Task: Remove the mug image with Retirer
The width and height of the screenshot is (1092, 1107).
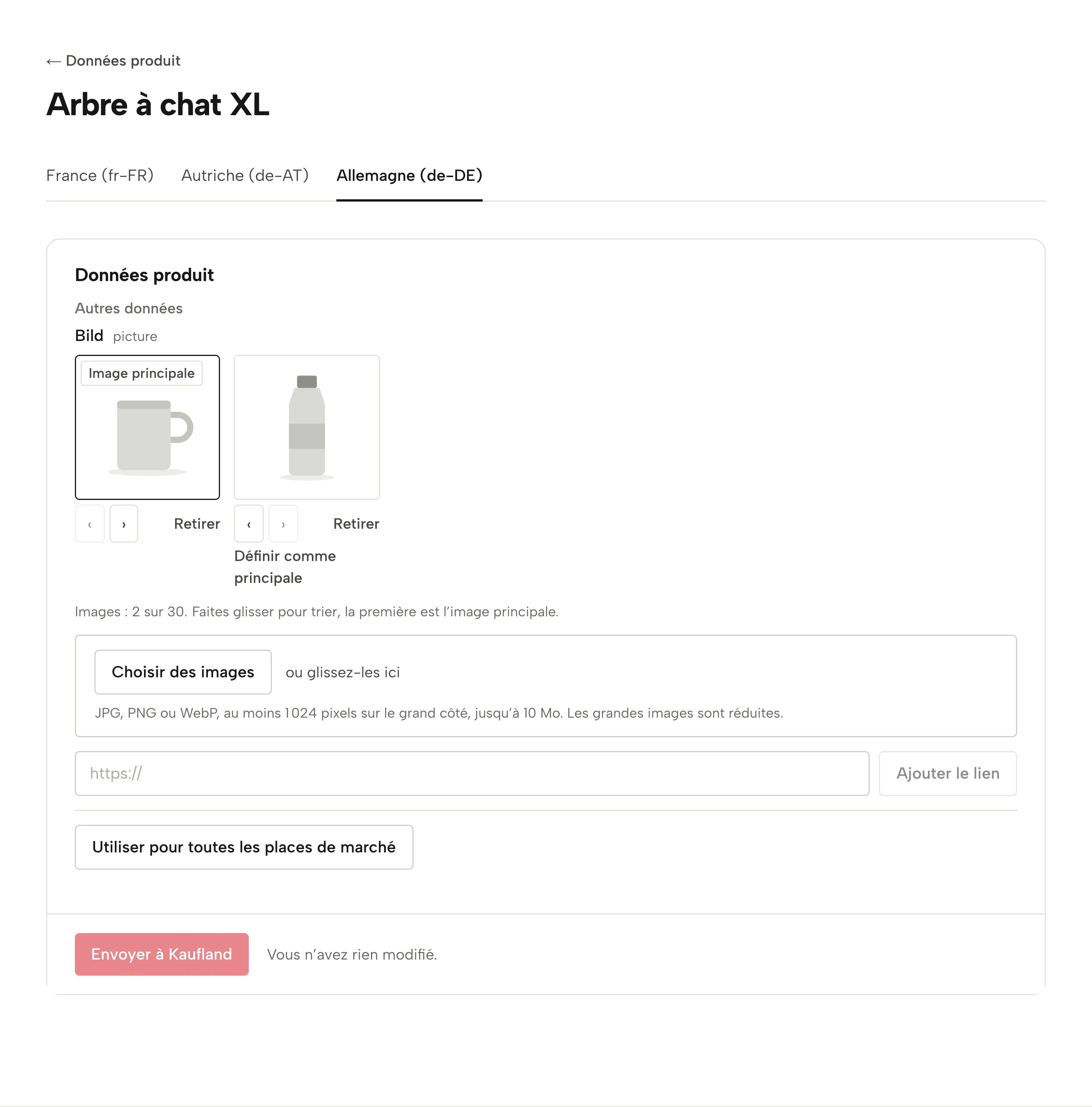Action: click(196, 524)
